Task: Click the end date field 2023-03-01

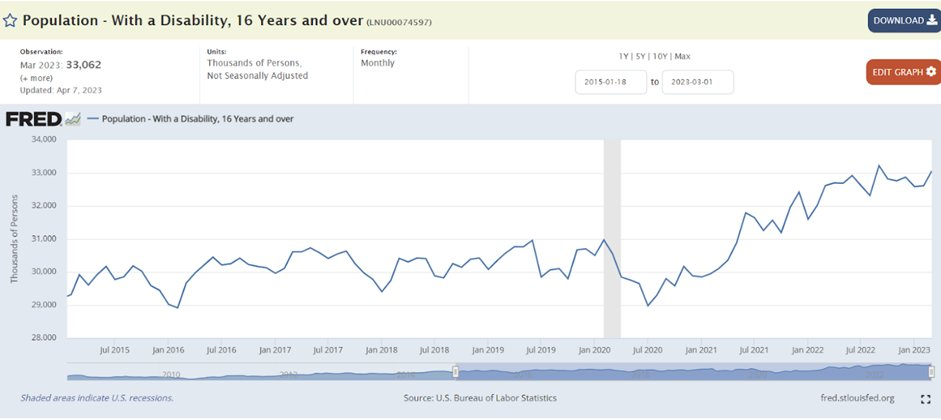Action: click(697, 82)
